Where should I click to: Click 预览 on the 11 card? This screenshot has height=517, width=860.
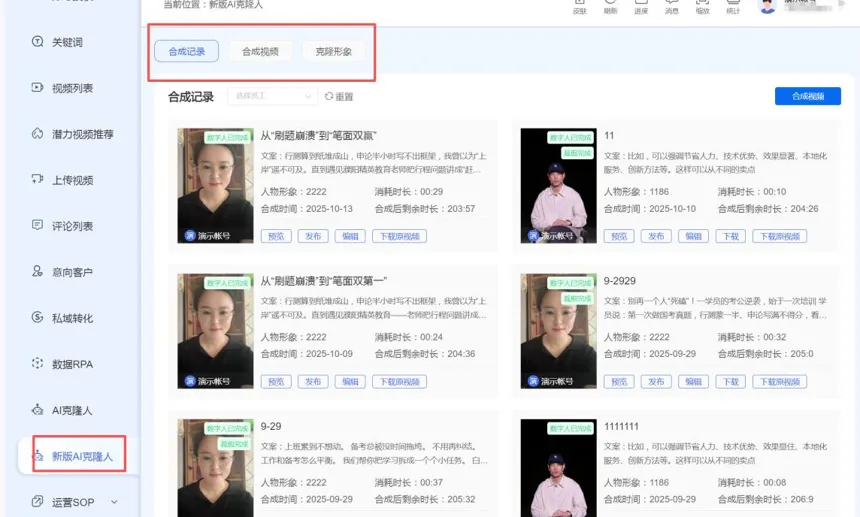(x=619, y=236)
